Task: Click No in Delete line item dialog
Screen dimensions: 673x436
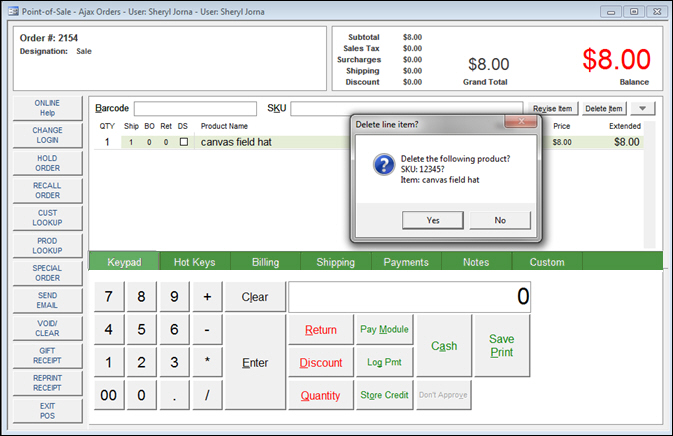Action: pyautogui.click(x=500, y=220)
